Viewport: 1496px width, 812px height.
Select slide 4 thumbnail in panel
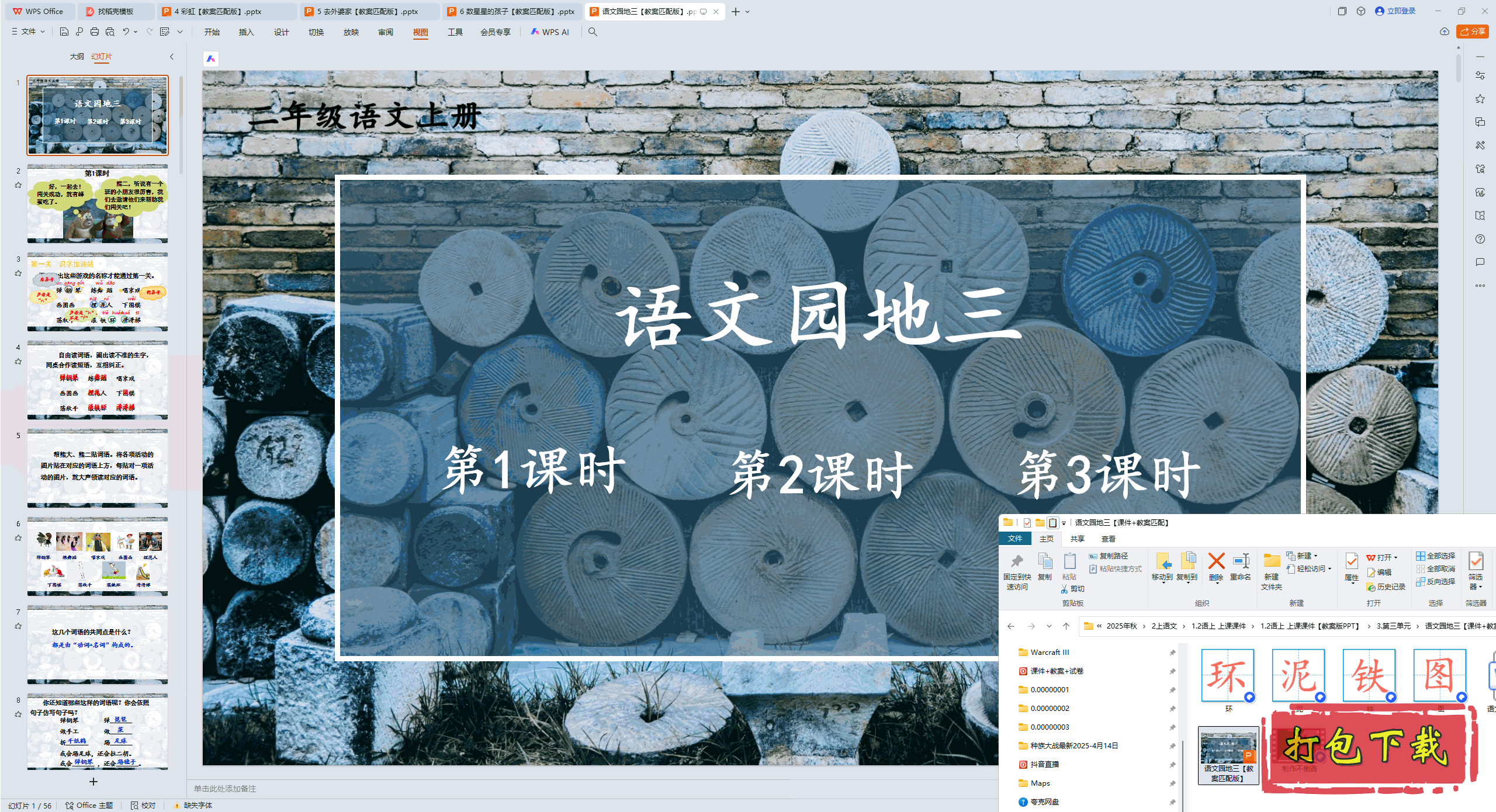[98, 380]
